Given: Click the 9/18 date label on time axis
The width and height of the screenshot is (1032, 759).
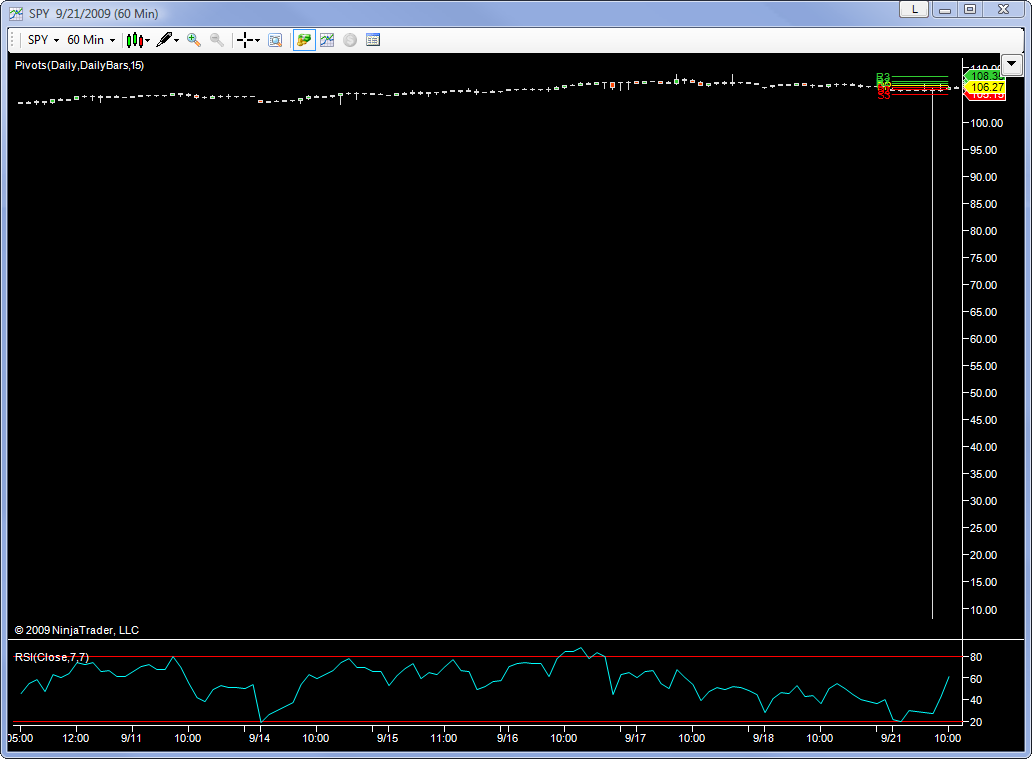Looking at the screenshot, I should (x=763, y=738).
